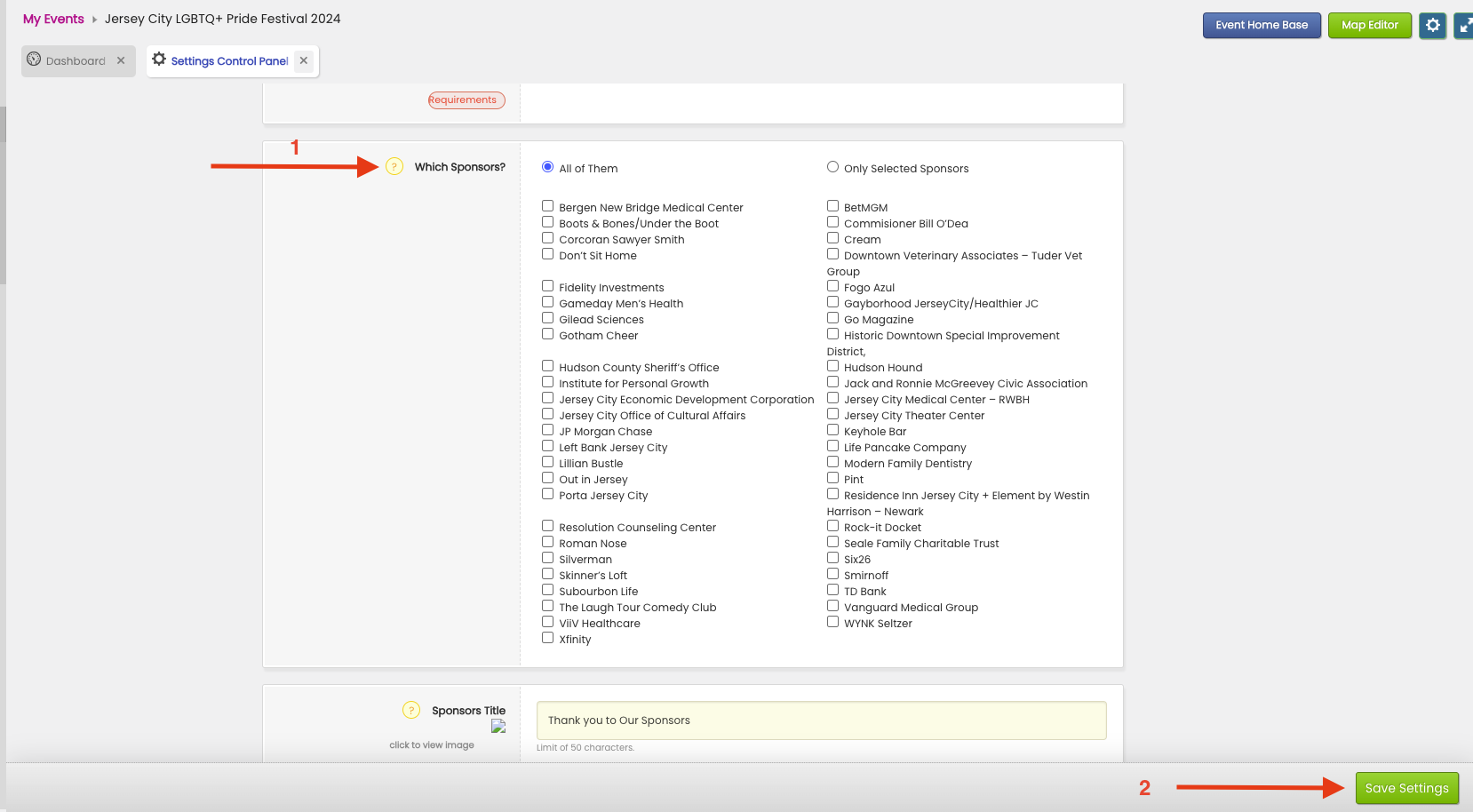Select the All of Them radio option
This screenshot has width=1473, height=812.
click(548, 167)
